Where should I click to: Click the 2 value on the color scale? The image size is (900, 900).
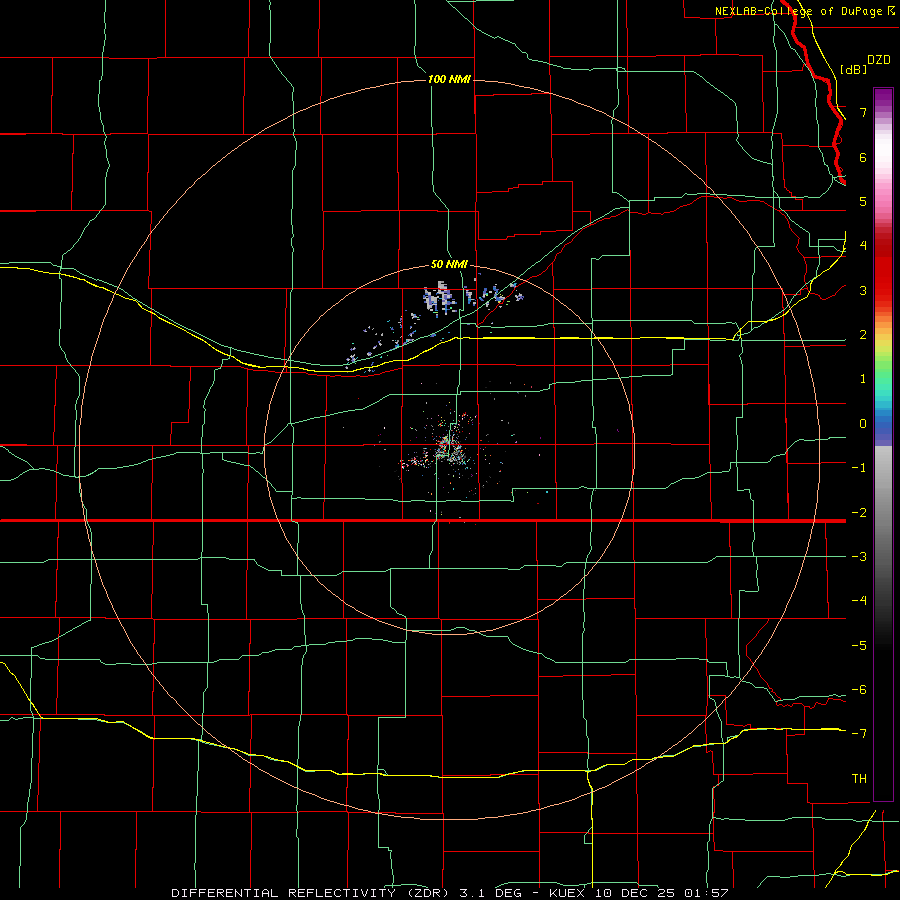863,335
